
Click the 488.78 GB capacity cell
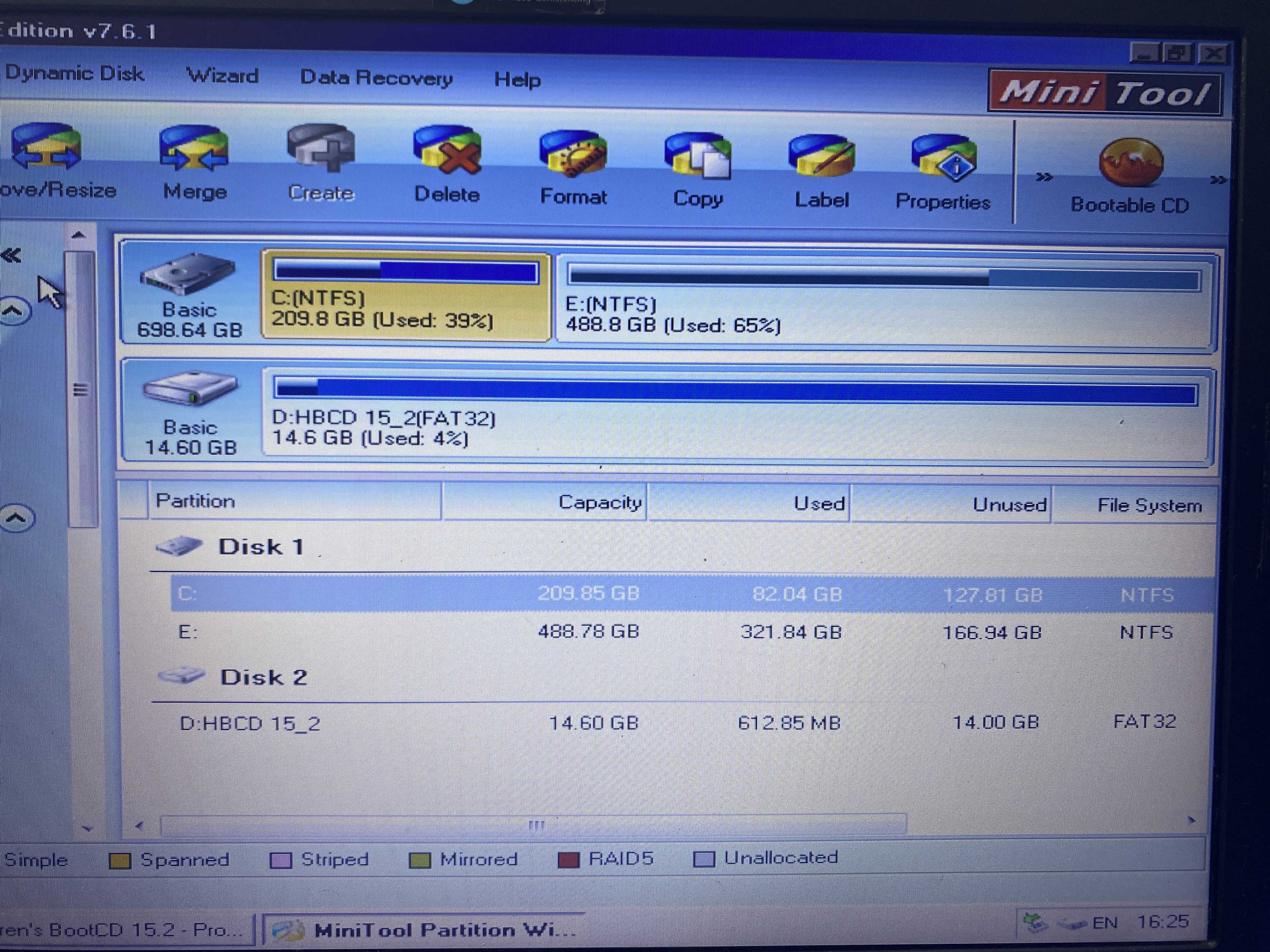588,631
